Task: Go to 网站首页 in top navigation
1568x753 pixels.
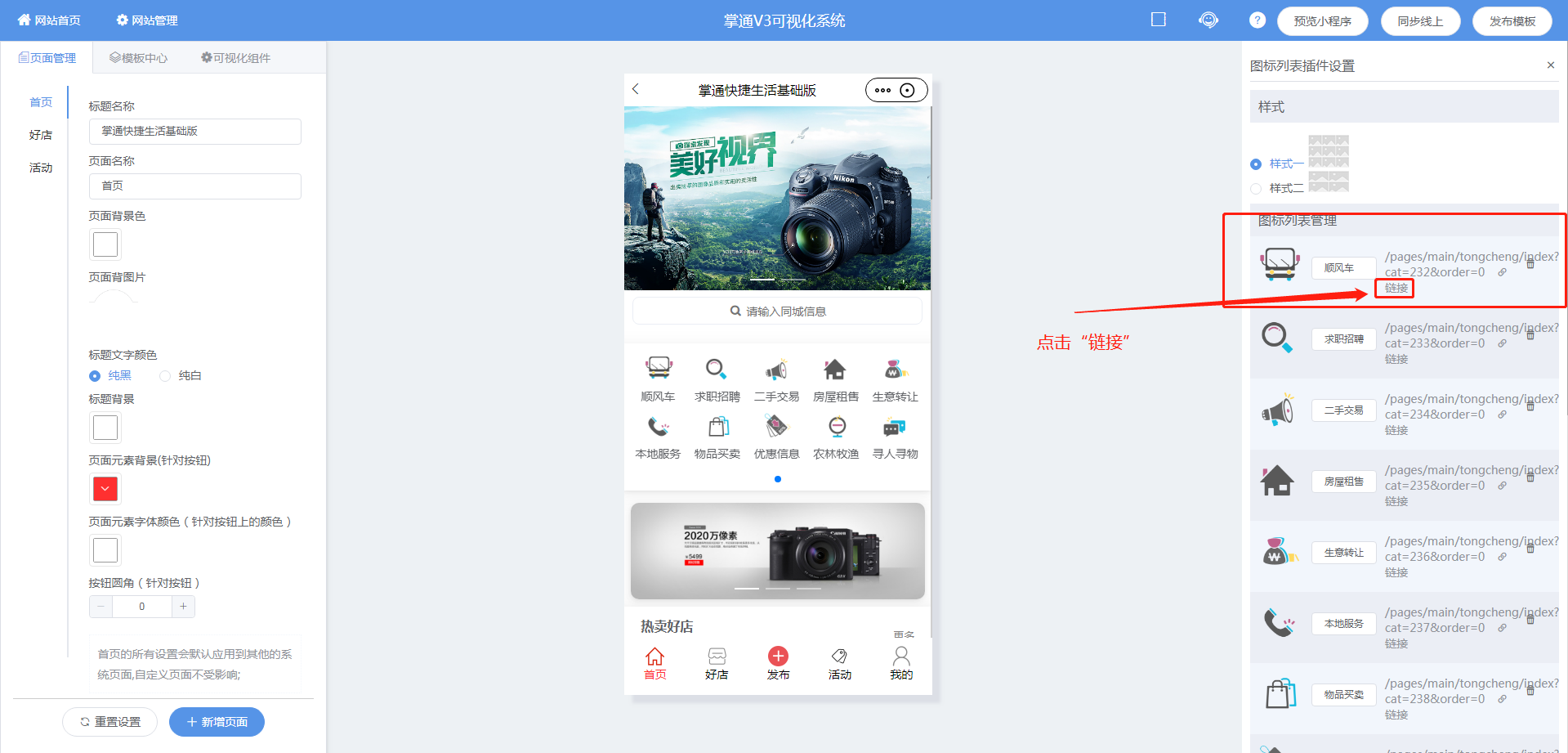Action: (49, 20)
